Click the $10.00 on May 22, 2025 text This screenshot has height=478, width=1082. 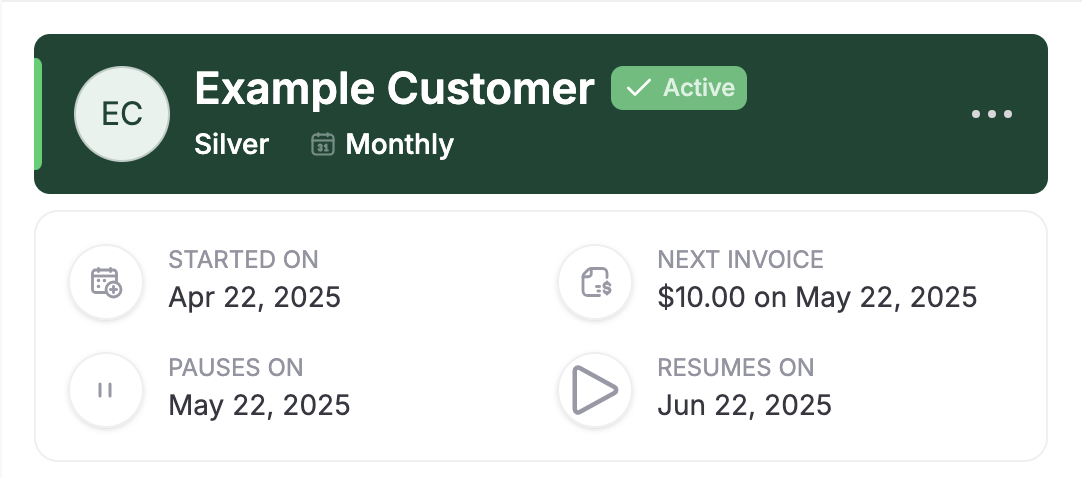pyautogui.click(x=817, y=297)
